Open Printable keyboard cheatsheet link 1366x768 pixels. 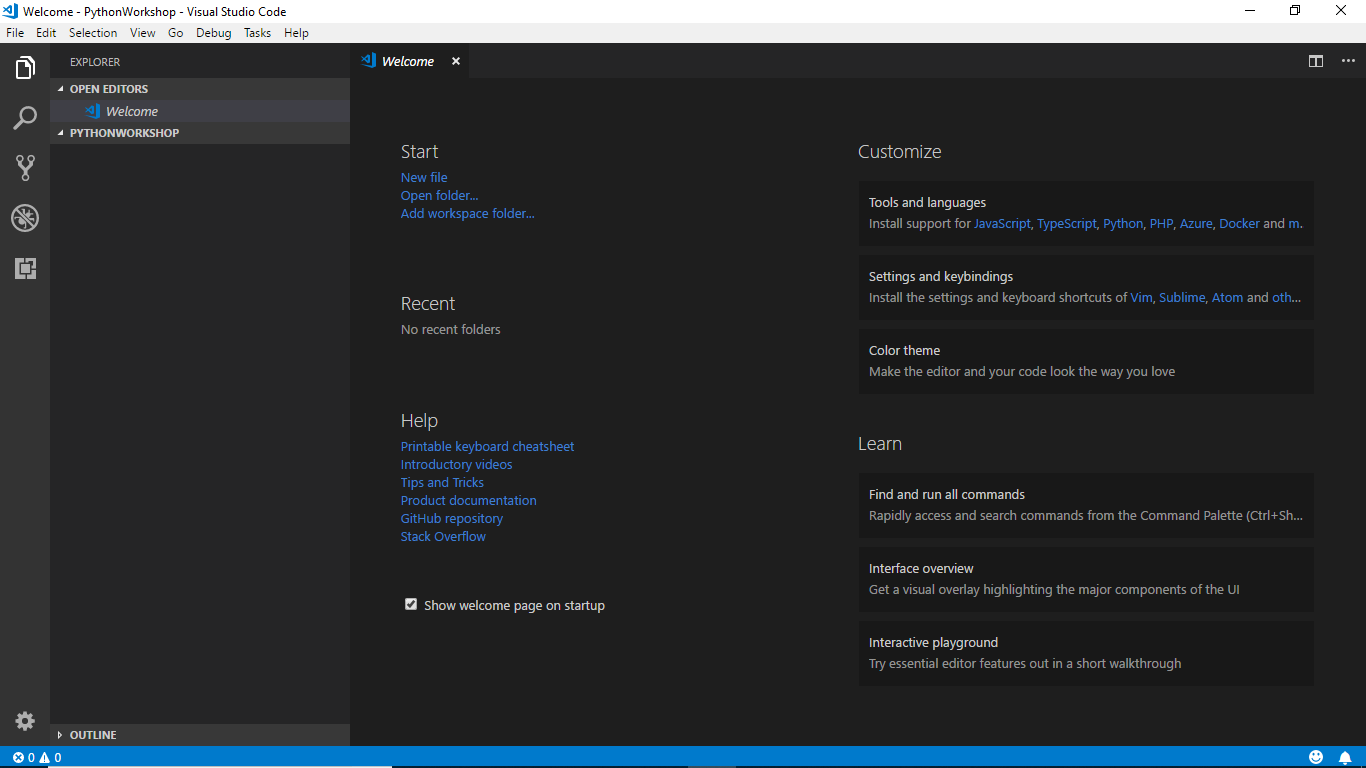(487, 446)
